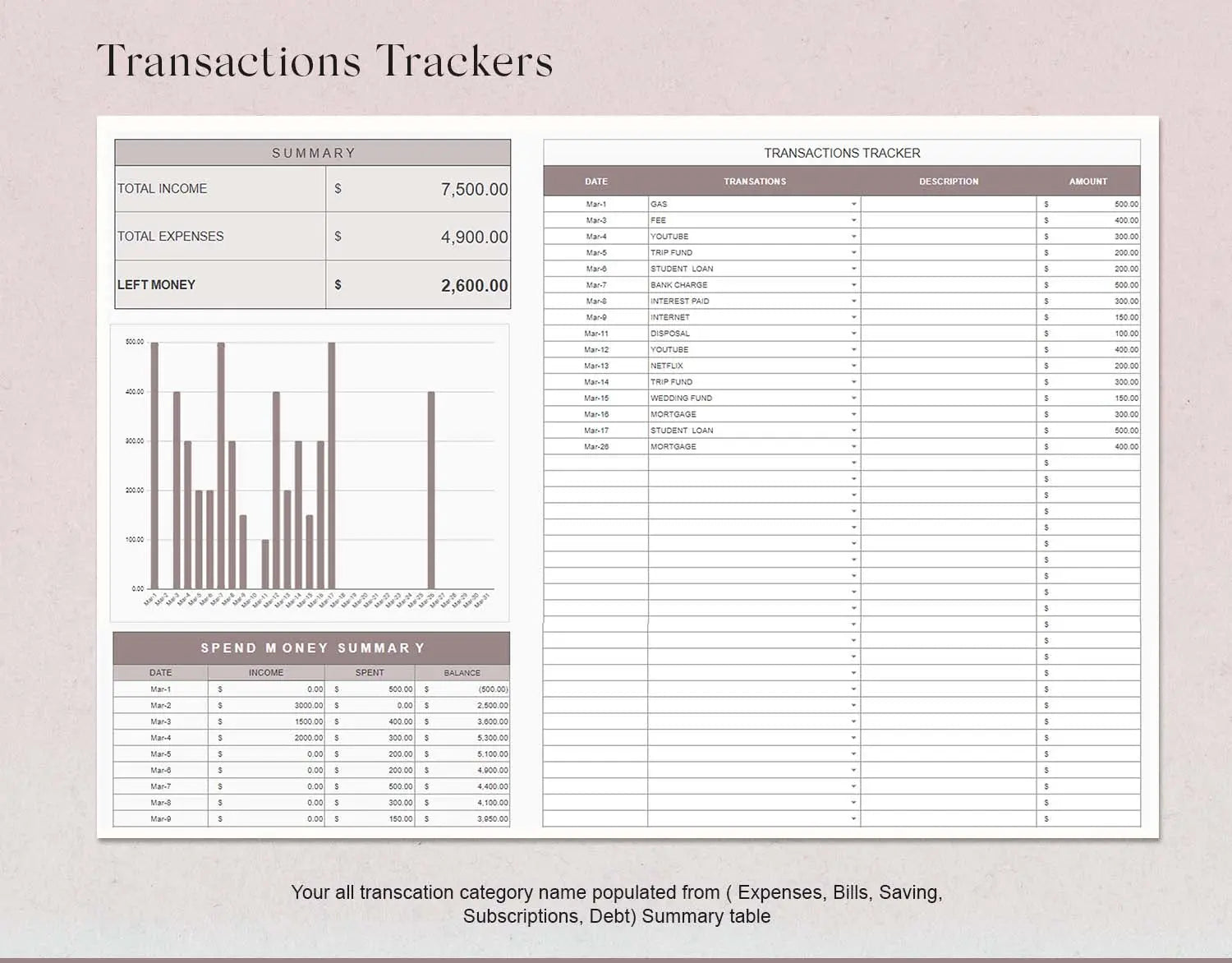Screen dimensions: 1232x963
Task: Select the BANK CHARGE transaction cell
Action: coord(755,285)
